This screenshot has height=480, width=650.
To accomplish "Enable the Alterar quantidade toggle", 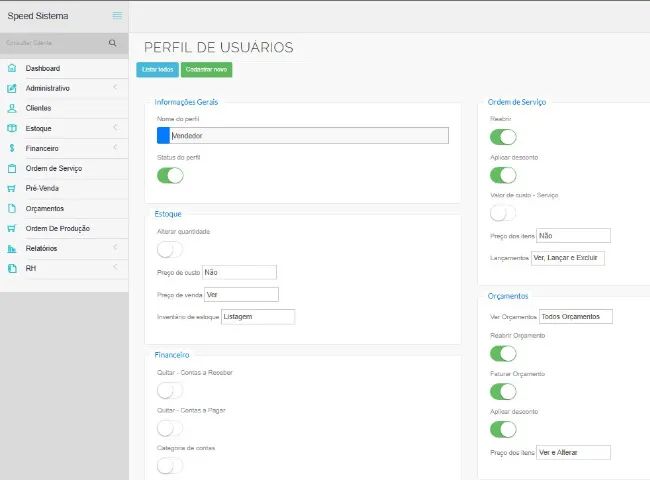I will 170,249.
